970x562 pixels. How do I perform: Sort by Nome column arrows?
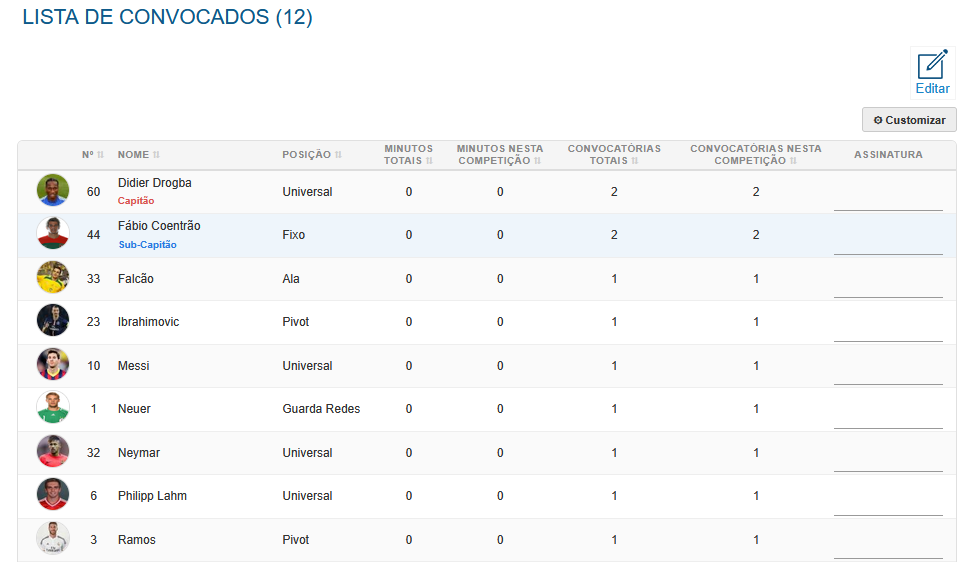click(x=157, y=155)
